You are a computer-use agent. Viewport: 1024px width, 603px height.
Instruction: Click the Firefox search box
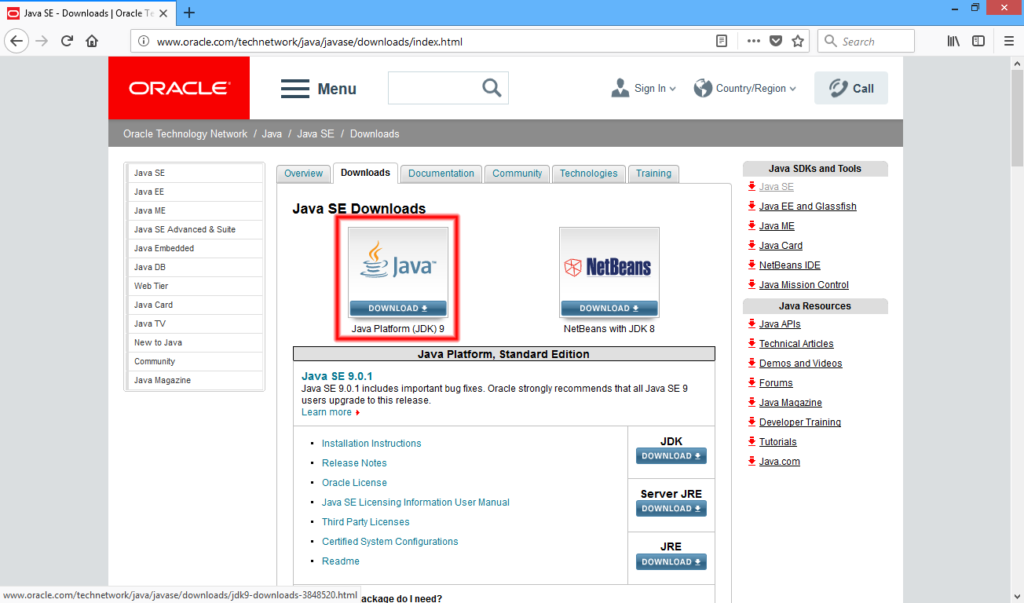(866, 41)
